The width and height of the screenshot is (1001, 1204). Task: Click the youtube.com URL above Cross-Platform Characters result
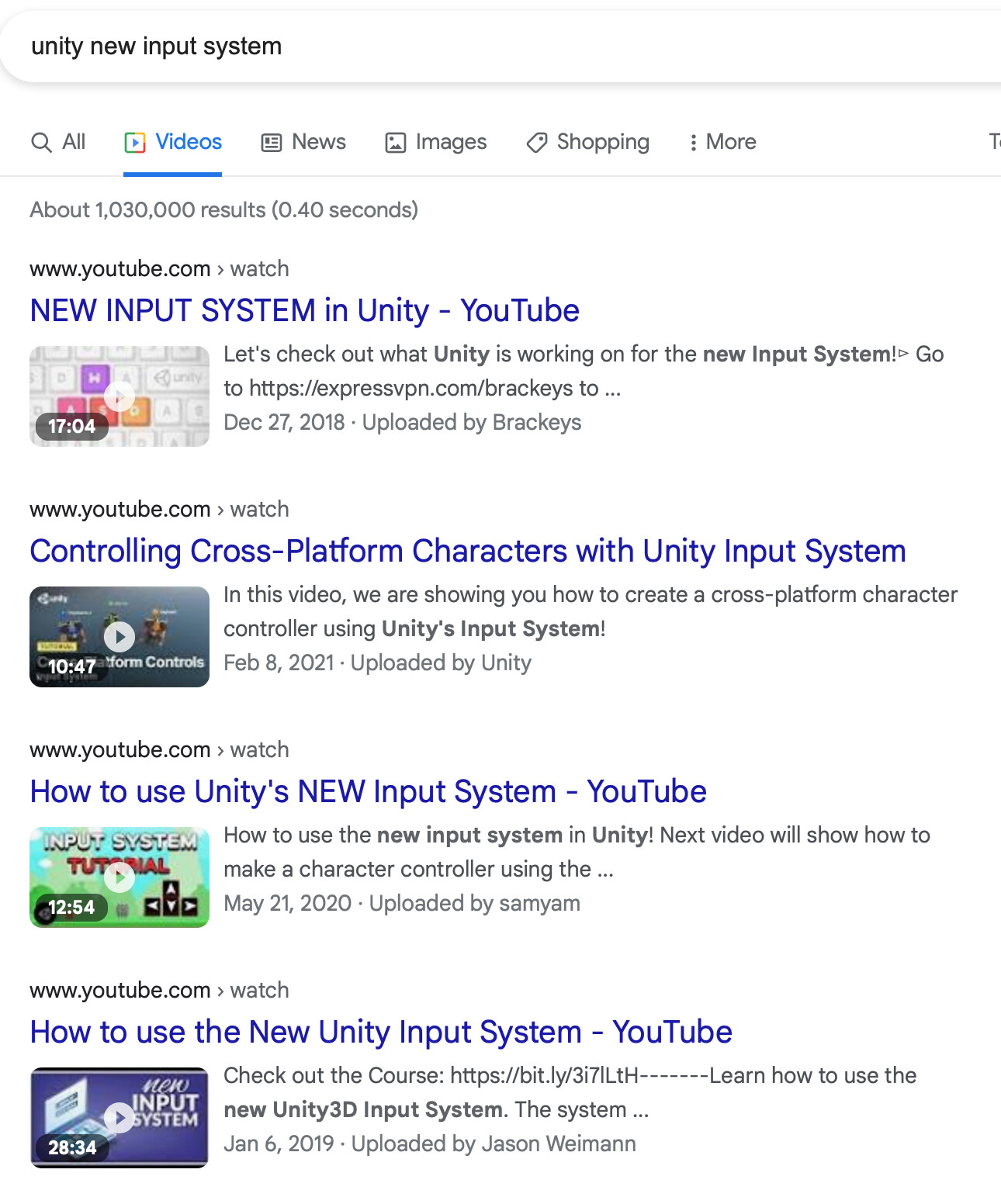tap(159, 510)
